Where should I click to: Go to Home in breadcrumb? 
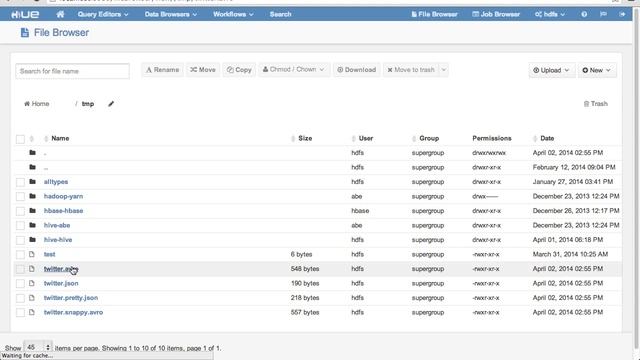[36, 104]
